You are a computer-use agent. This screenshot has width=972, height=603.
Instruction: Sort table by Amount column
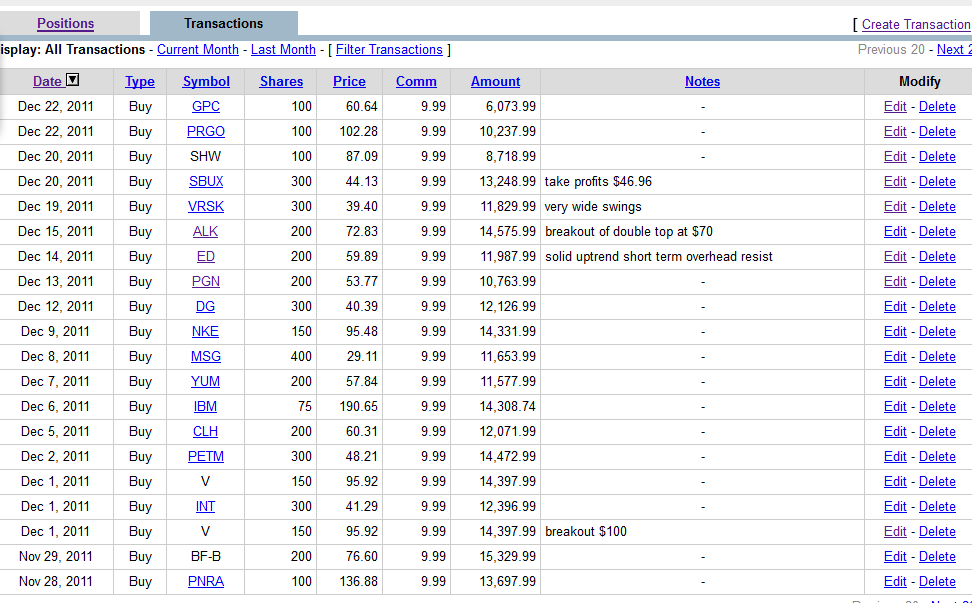(495, 81)
